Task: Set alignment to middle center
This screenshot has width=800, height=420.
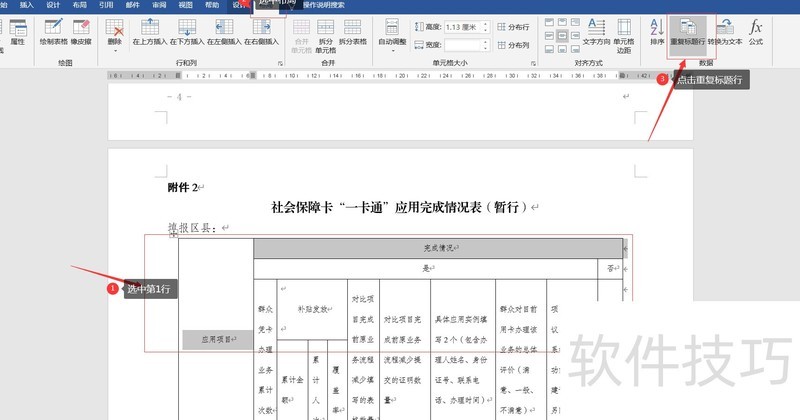Action: tap(562, 36)
